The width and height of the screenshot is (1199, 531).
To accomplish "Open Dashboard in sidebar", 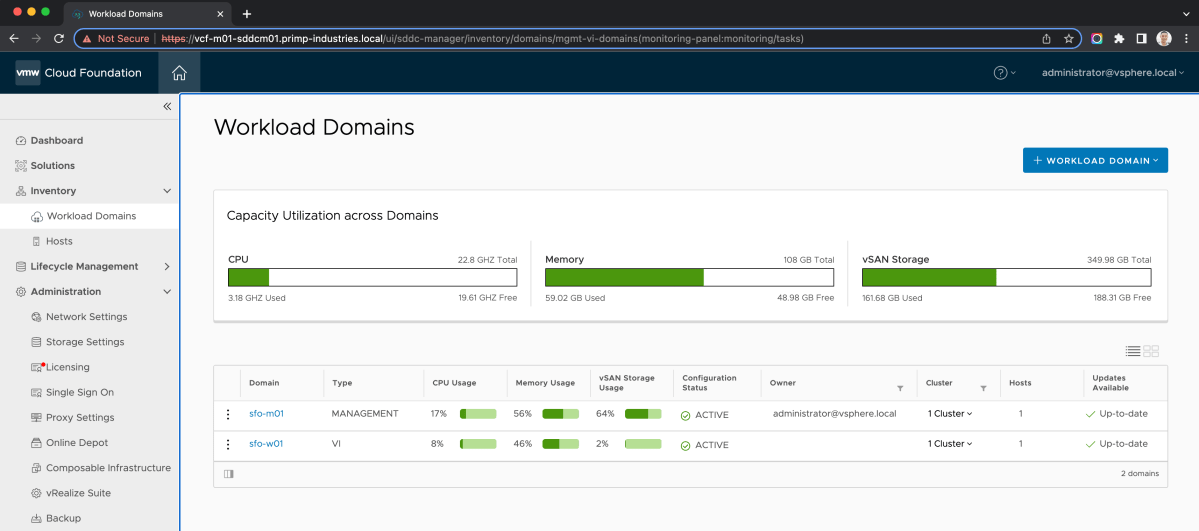I will pyautogui.click(x=57, y=141).
